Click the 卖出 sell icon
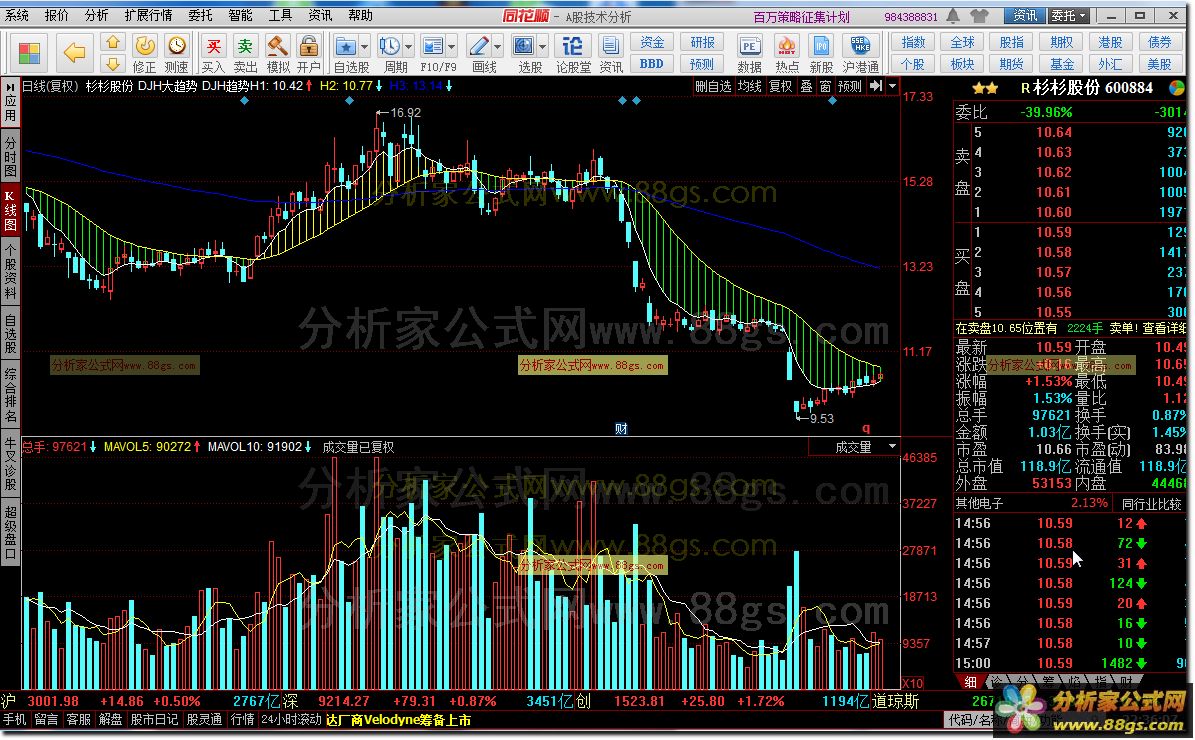This screenshot has height=740, width=1195. pyautogui.click(x=245, y=47)
